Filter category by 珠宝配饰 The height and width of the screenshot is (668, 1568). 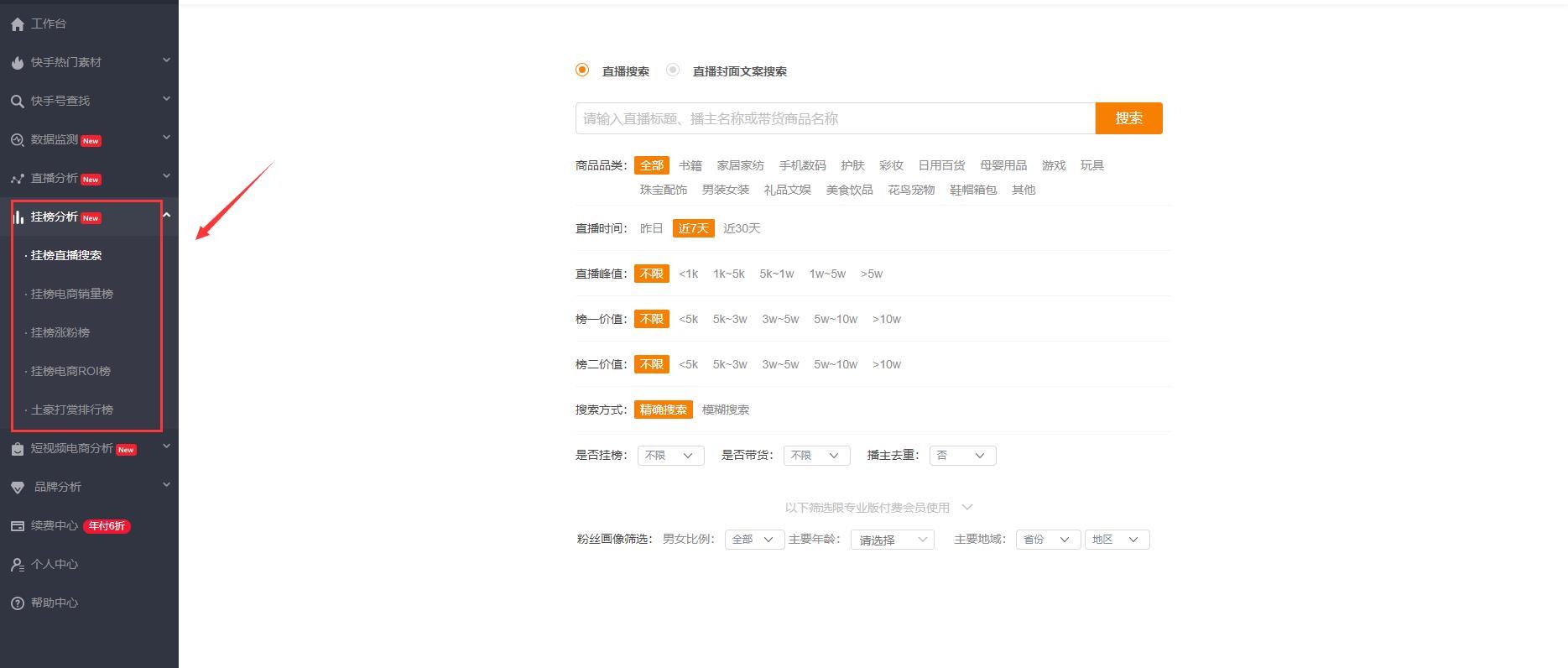tap(664, 190)
